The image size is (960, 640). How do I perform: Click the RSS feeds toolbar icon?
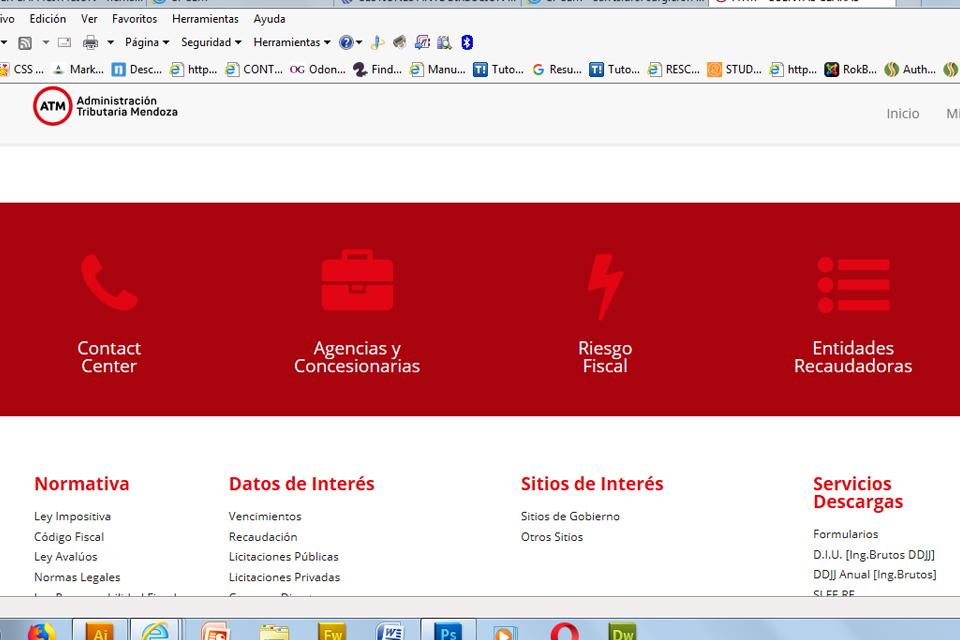point(25,42)
